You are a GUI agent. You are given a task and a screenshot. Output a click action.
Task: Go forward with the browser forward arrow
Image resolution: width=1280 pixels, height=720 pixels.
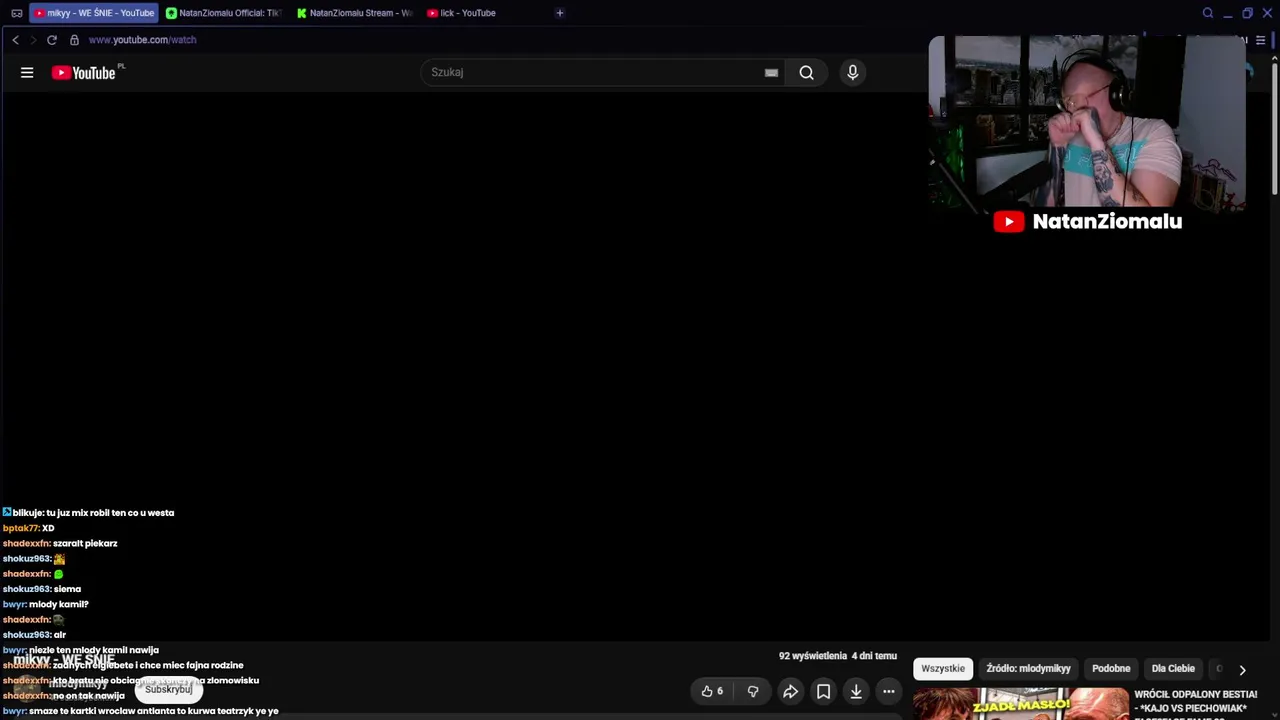click(33, 40)
